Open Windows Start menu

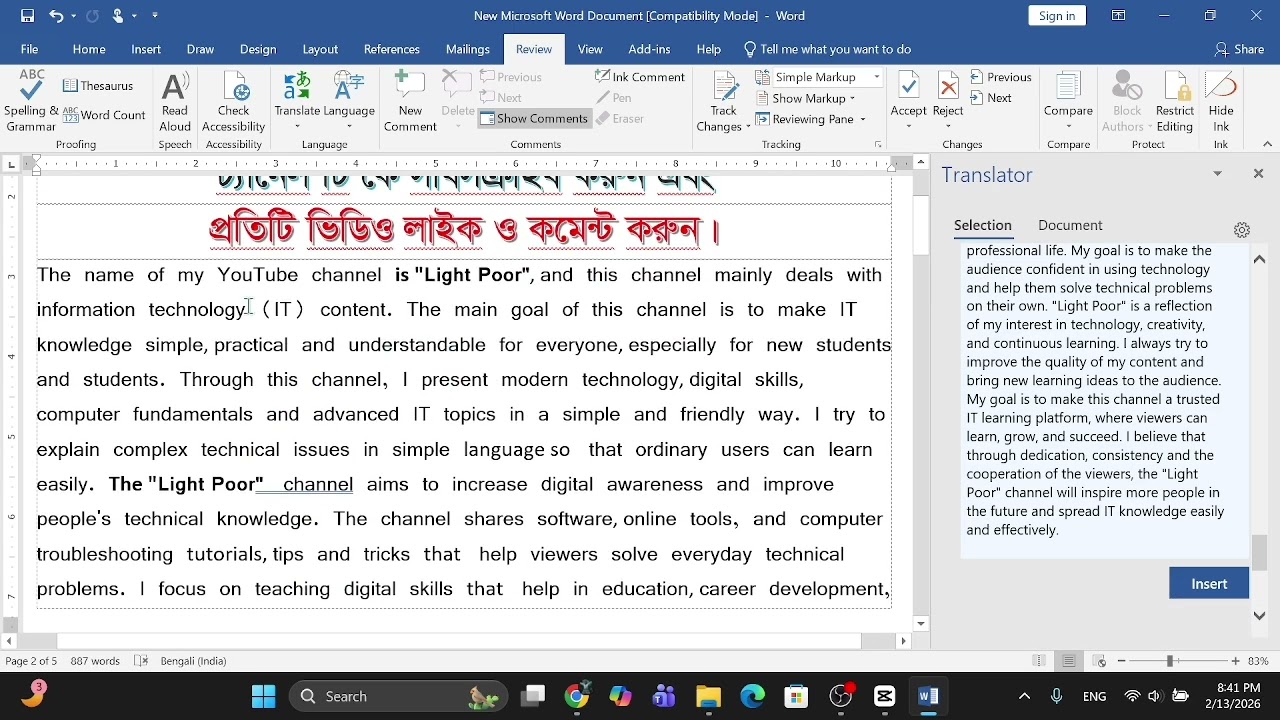click(264, 697)
